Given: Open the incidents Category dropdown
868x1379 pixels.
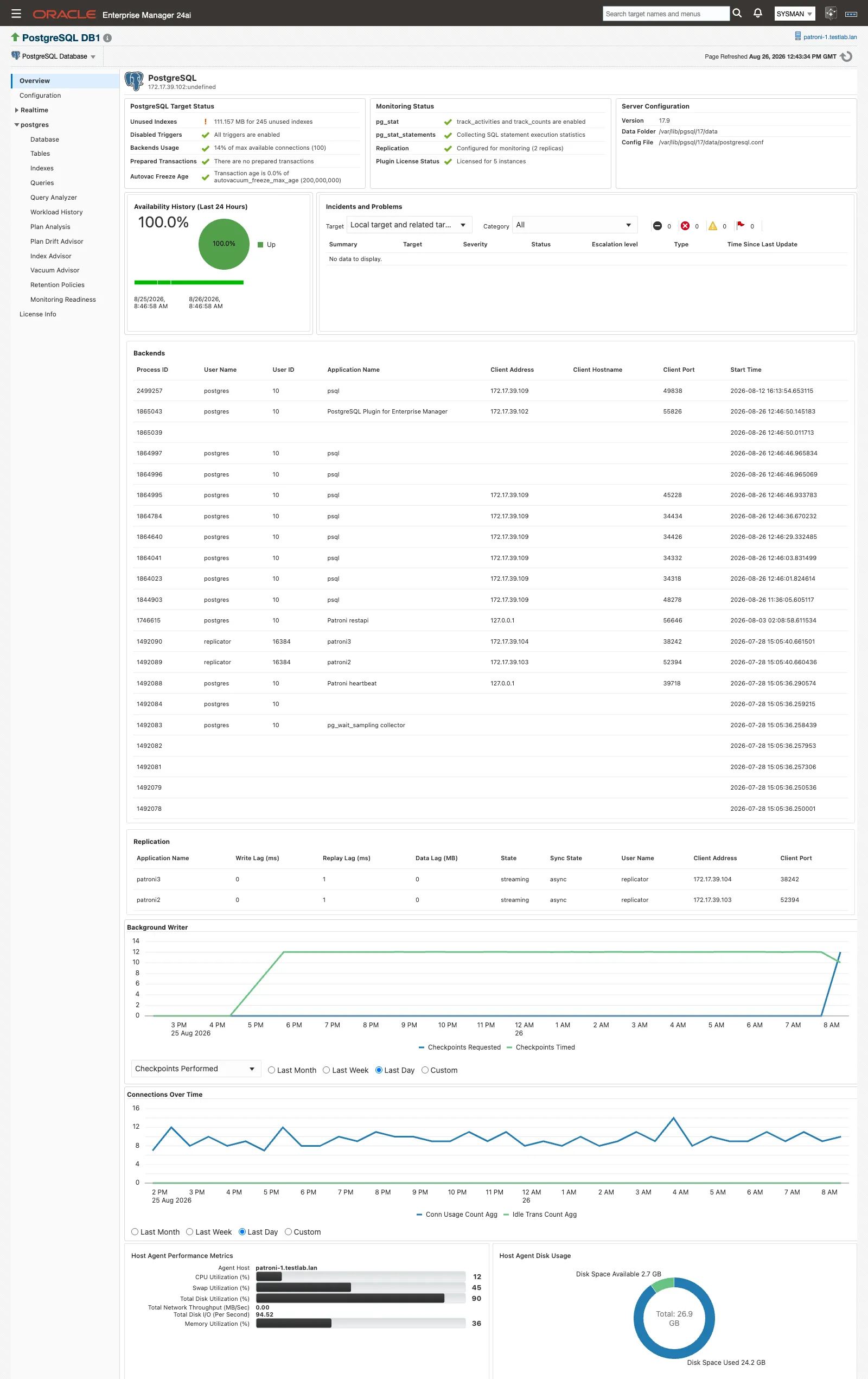Looking at the screenshot, I should tap(575, 225).
